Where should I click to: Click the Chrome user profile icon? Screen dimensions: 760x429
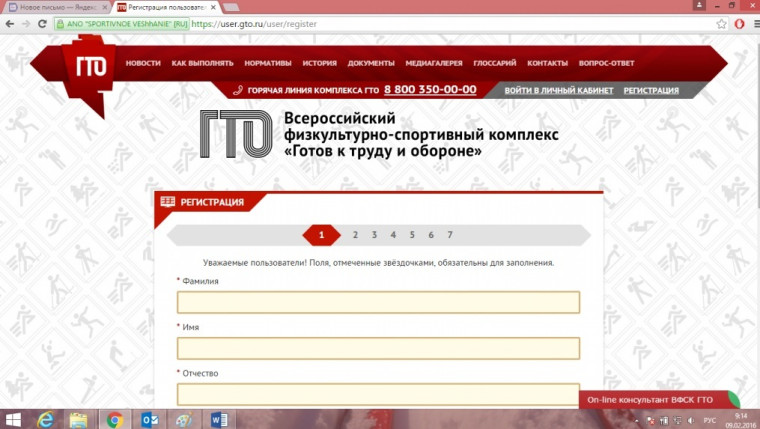point(699,5)
